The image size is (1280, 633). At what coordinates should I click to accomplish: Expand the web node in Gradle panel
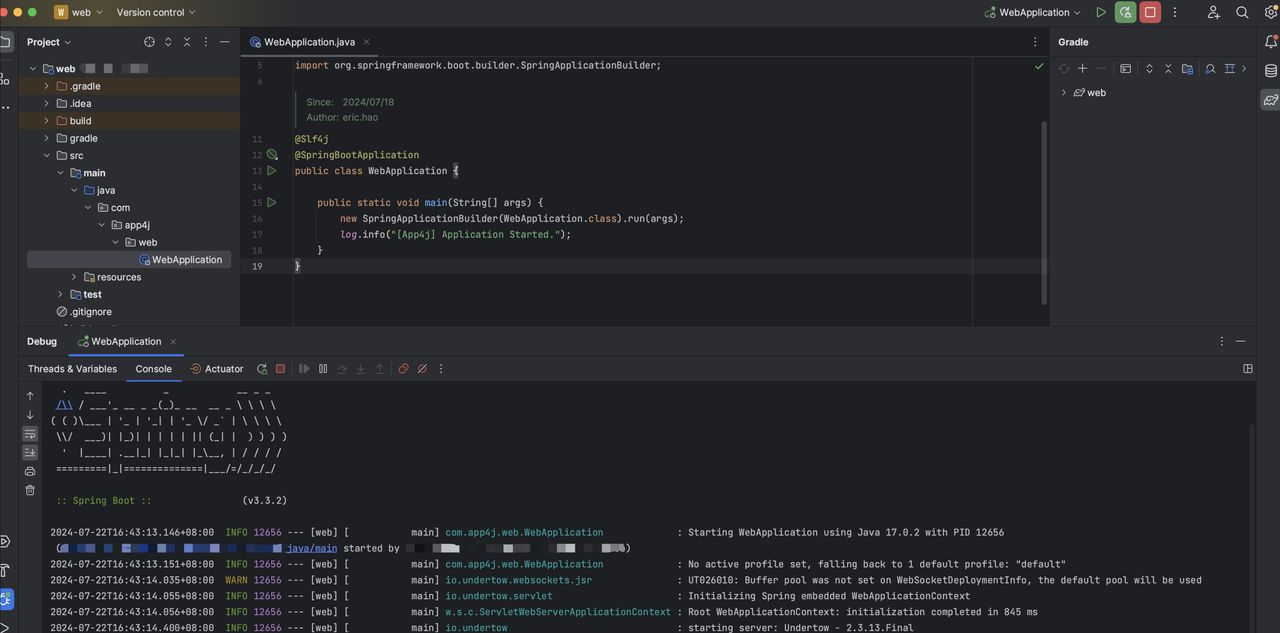[x=1063, y=93]
